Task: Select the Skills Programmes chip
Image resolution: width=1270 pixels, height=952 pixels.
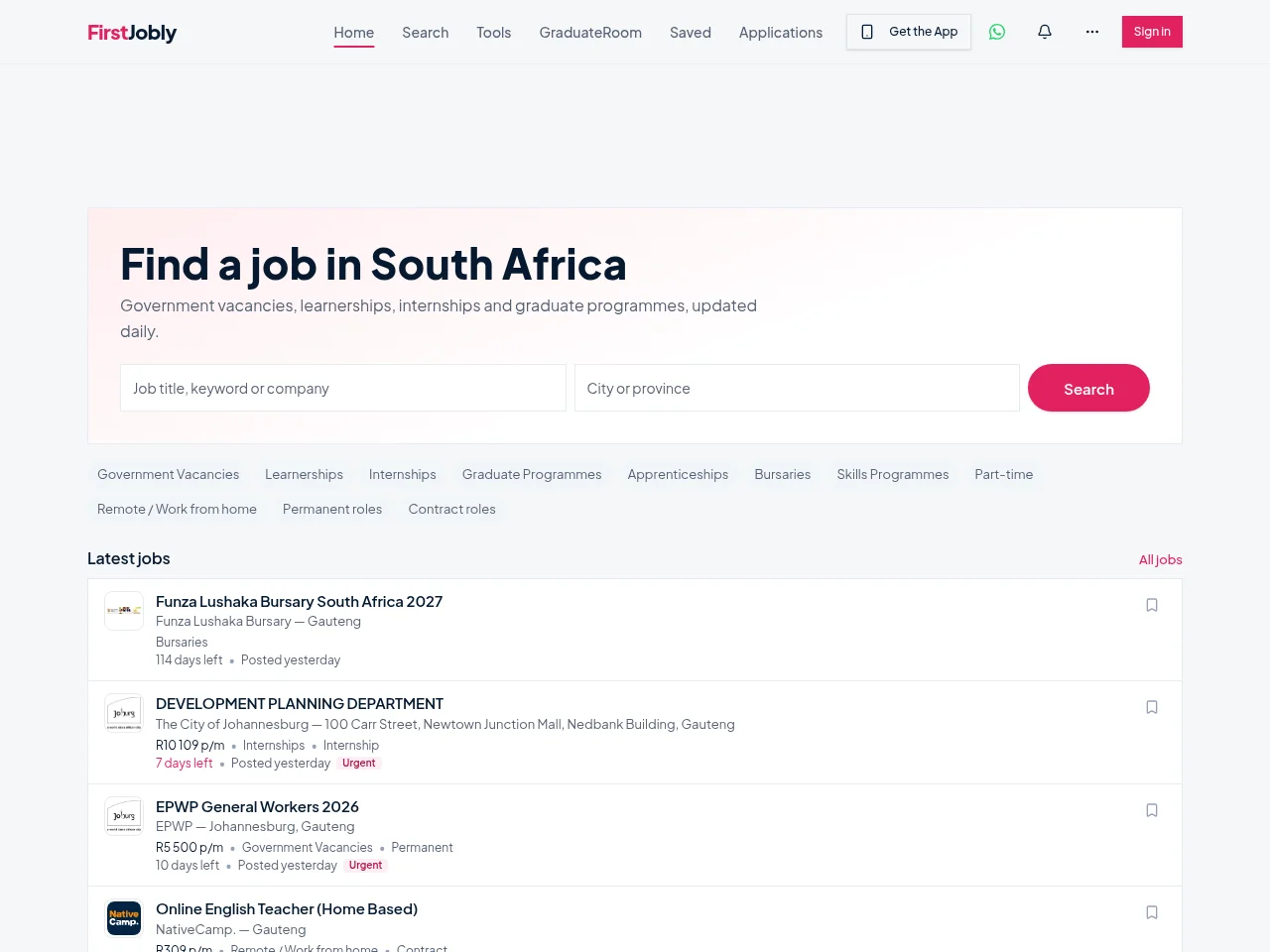Action: [x=893, y=474]
